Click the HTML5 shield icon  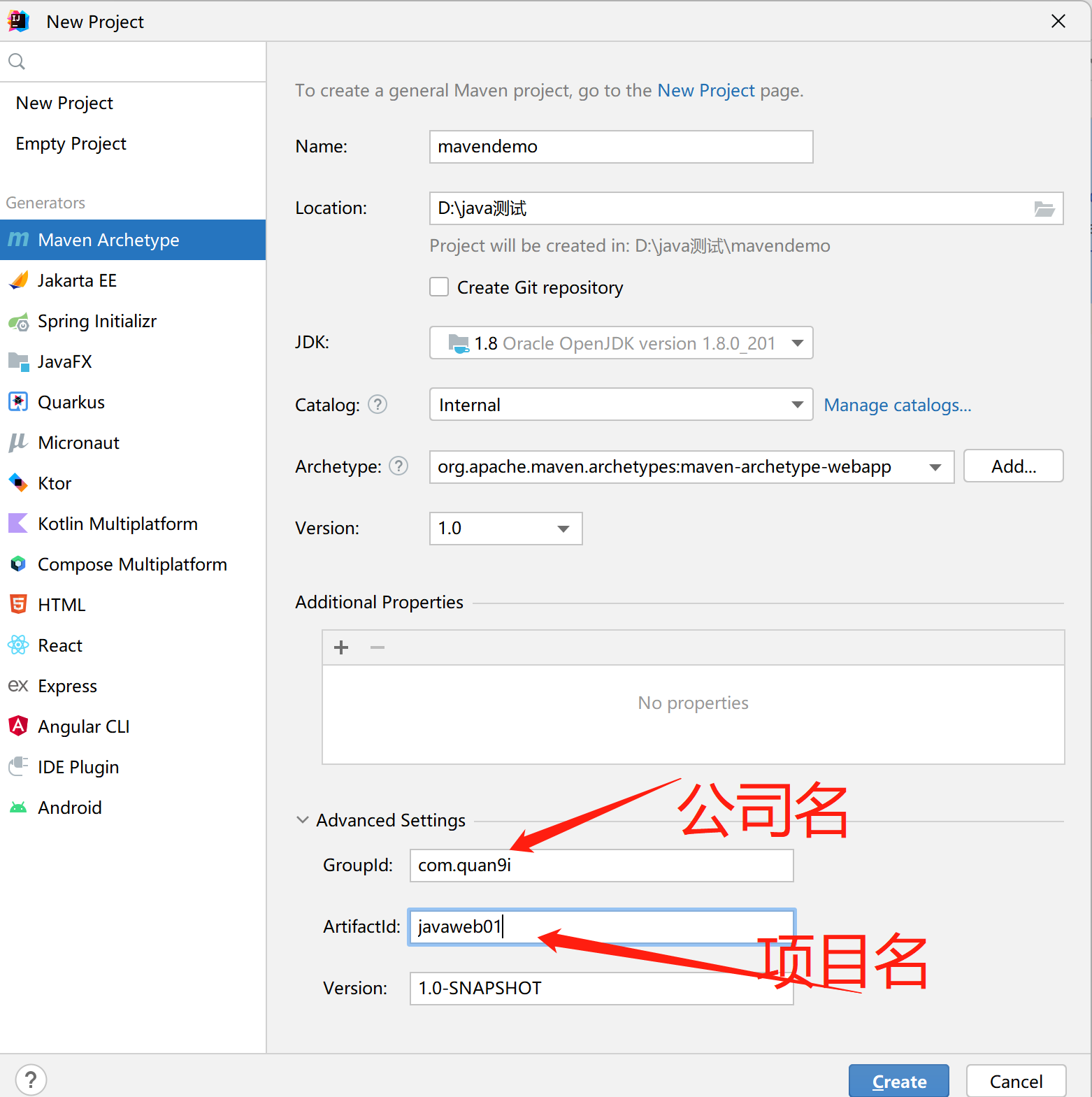tap(18, 605)
